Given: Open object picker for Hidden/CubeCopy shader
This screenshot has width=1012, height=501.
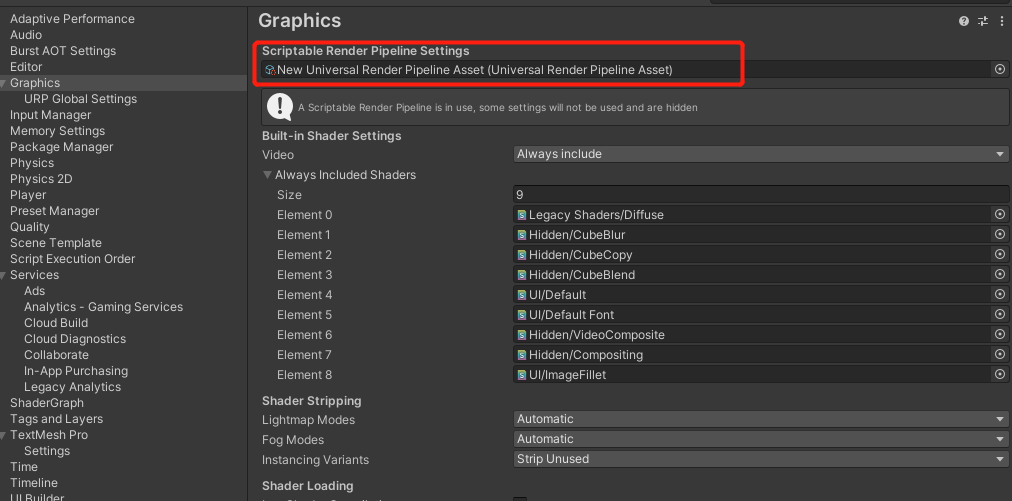Looking at the screenshot, I should pyautogui.click(x=1000, y=254).
